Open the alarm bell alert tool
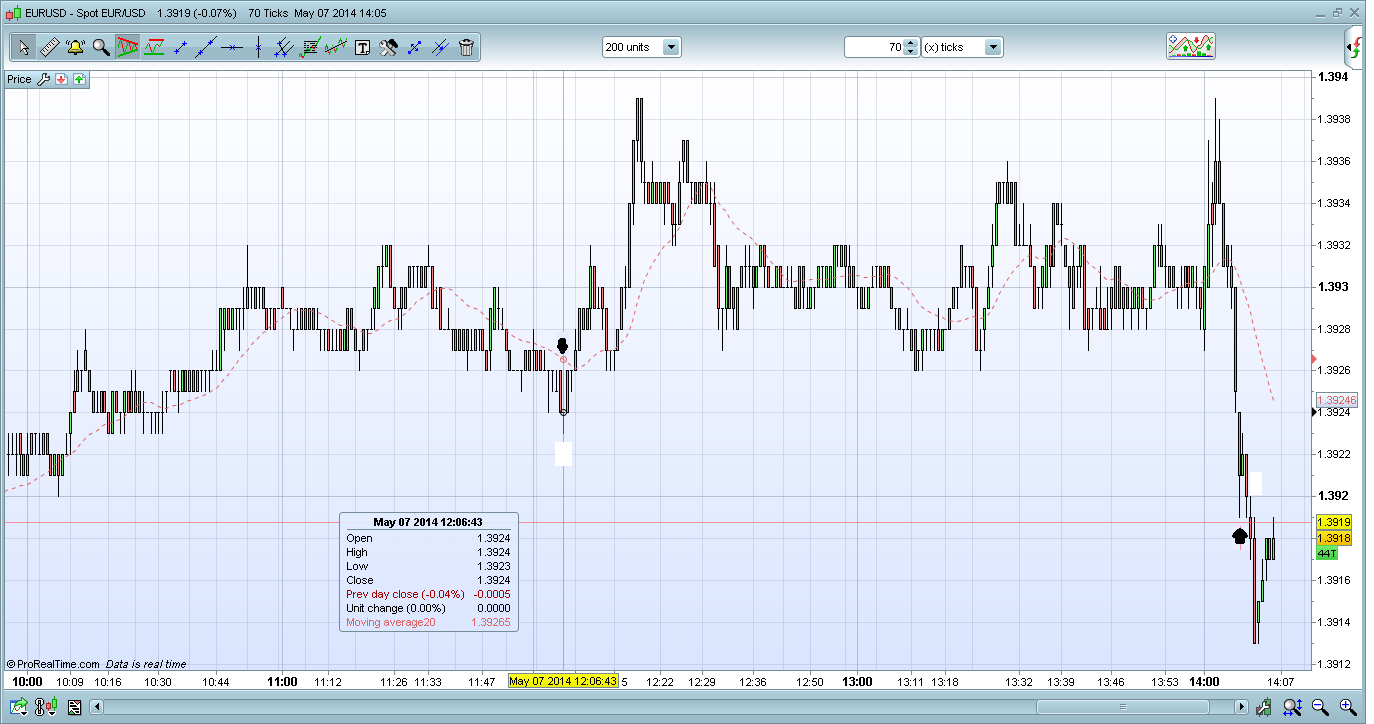Viewport: 1374px width, 724px height. click(75, 47)
